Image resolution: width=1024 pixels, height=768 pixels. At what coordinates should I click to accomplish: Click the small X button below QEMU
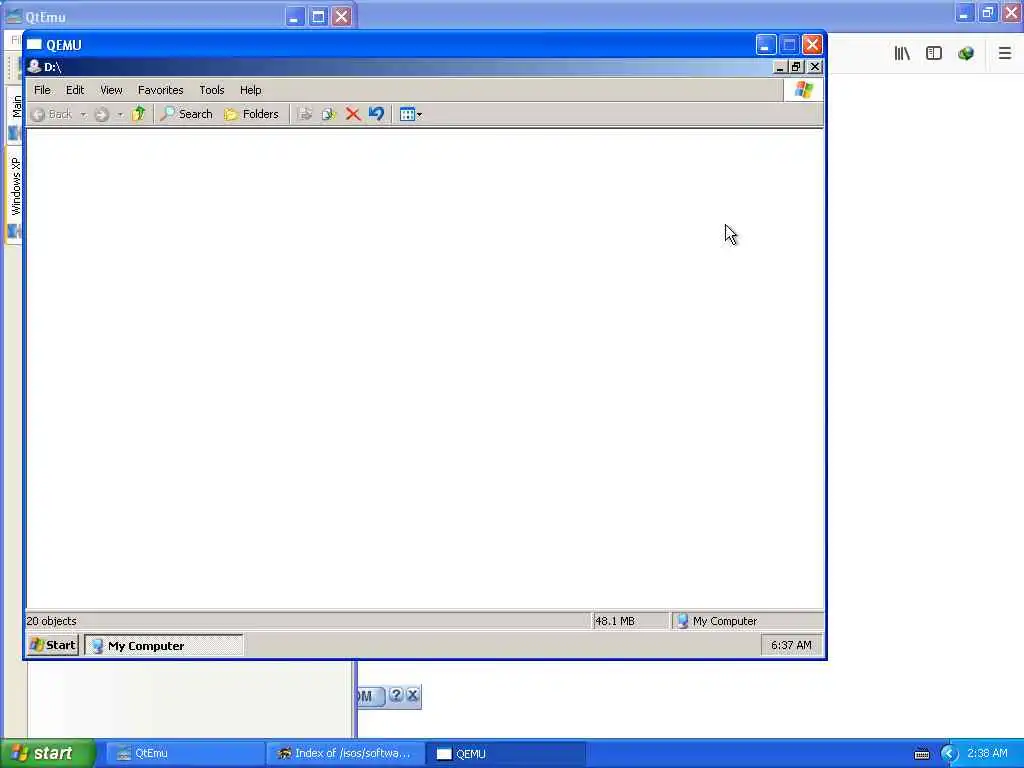pos(413,696)
